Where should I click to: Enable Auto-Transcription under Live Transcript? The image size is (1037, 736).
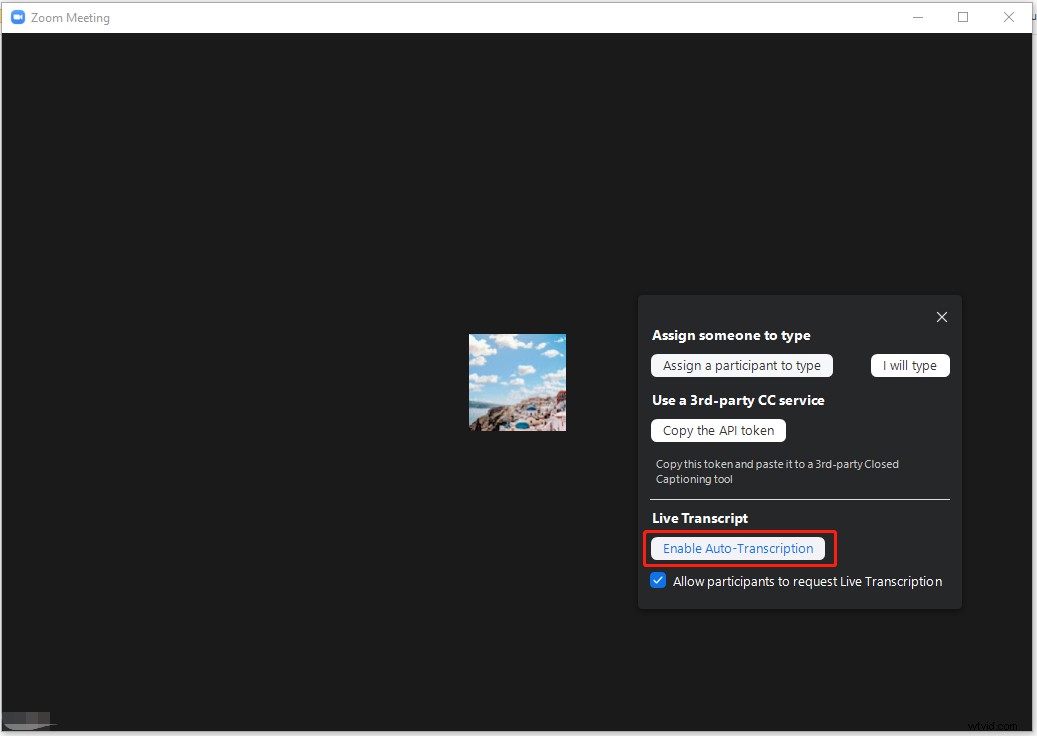(738, 548)
